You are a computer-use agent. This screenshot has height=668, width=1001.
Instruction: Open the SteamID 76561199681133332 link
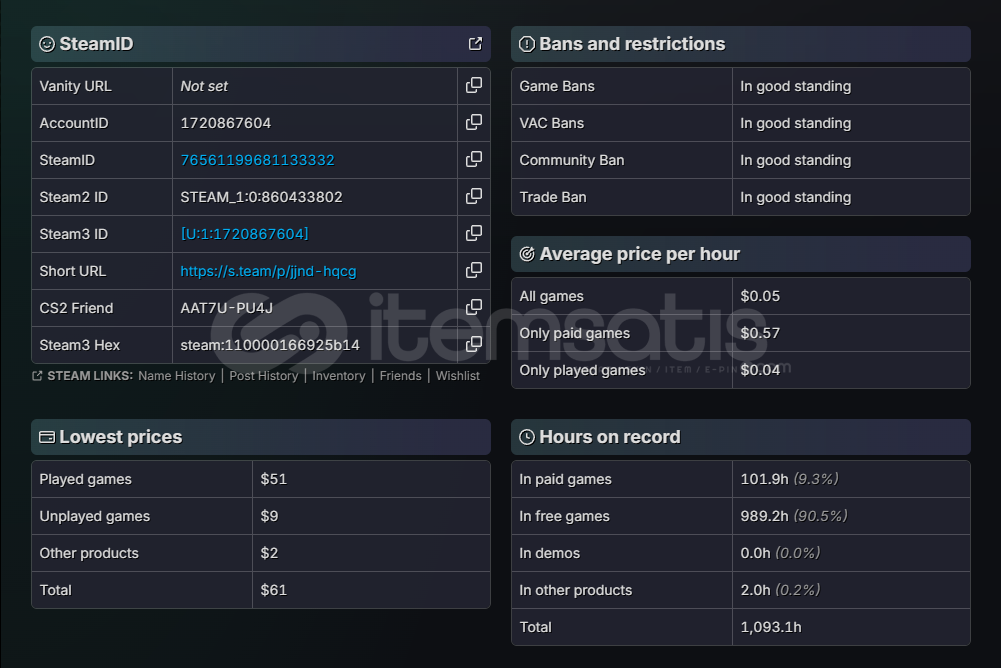(257, 160)
